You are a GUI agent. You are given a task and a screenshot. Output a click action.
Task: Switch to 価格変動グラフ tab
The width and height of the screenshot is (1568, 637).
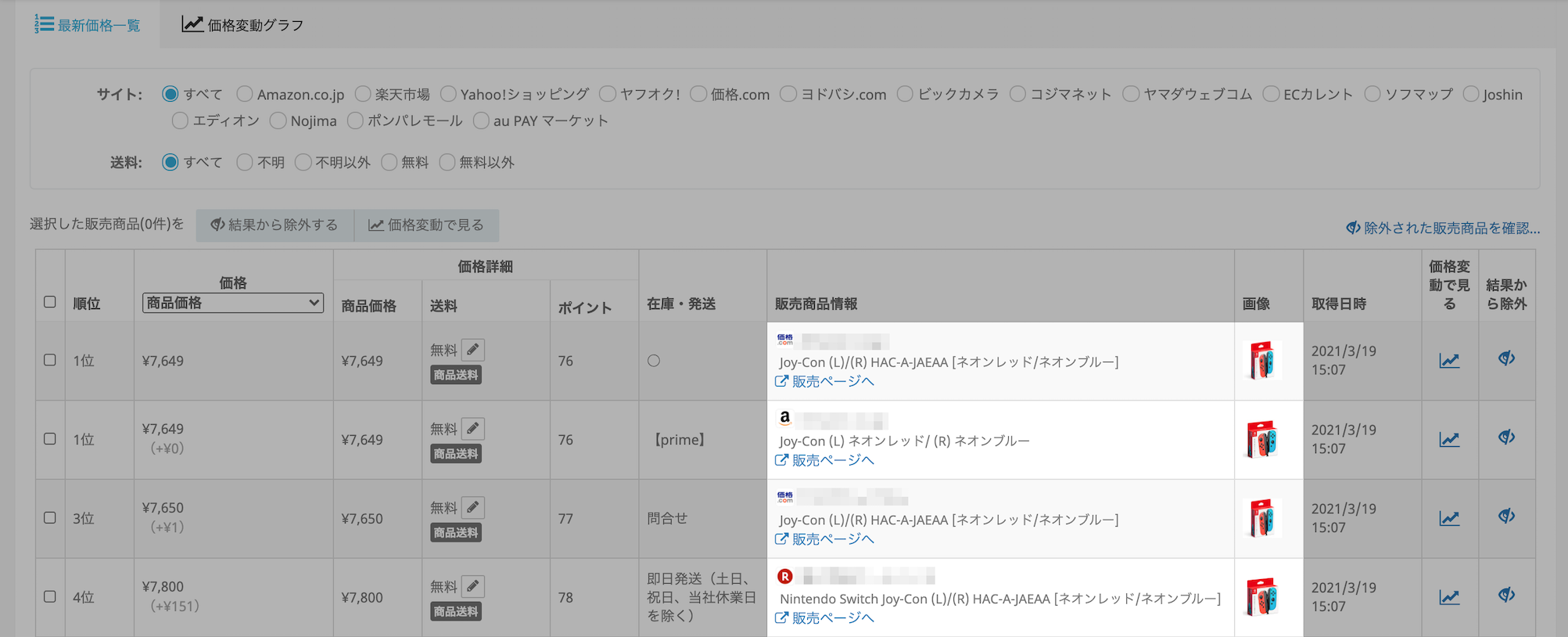242,25
